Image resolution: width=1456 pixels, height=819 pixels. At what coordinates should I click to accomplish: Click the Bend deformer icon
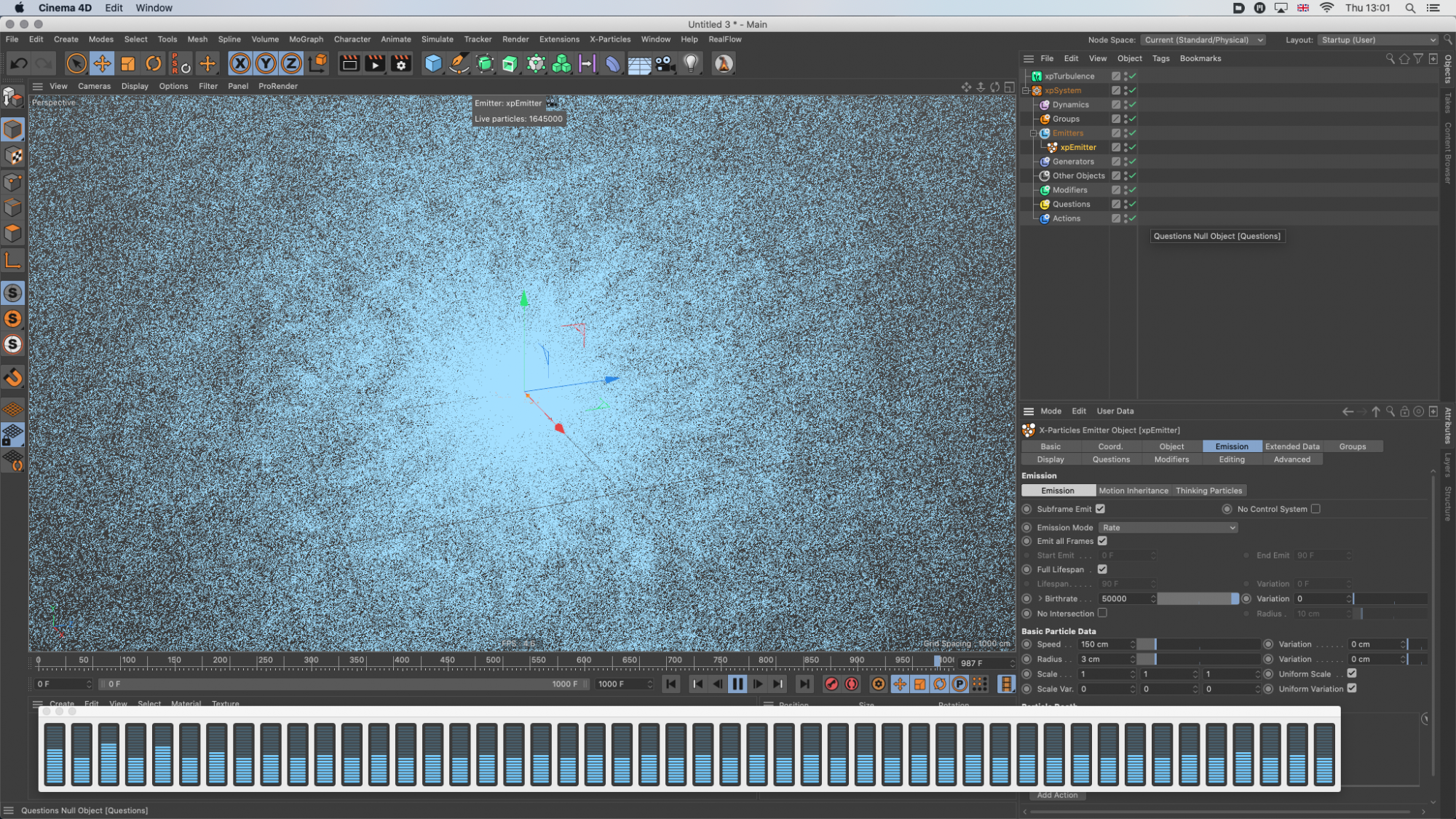coord(613,64)
